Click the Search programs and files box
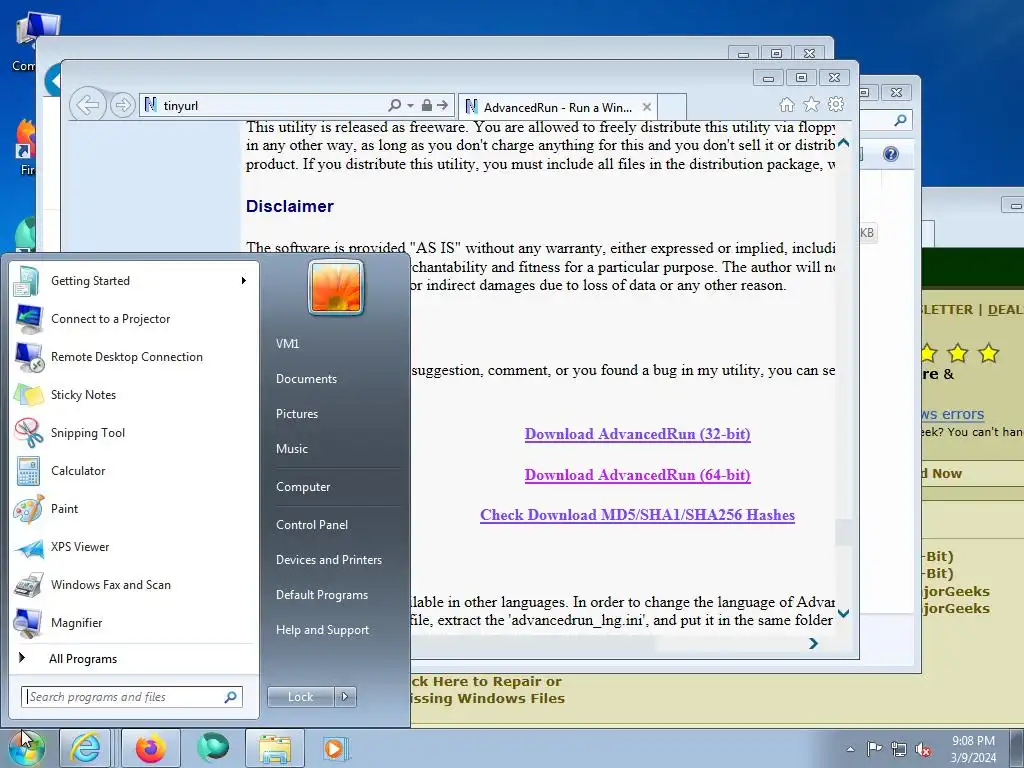 [131, 697]
